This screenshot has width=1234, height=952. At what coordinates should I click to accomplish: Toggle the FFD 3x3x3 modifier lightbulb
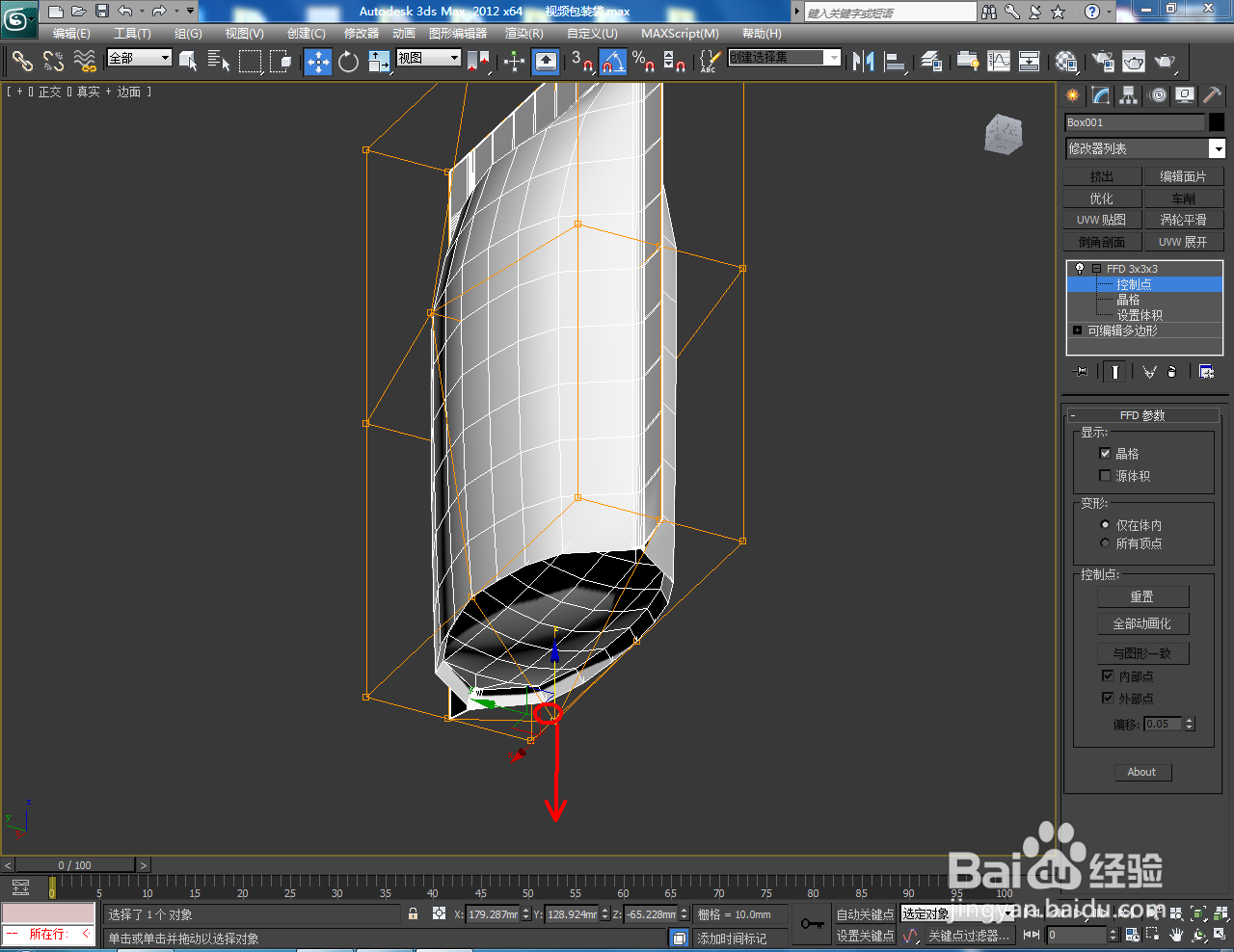click(x=1079, y=269)
